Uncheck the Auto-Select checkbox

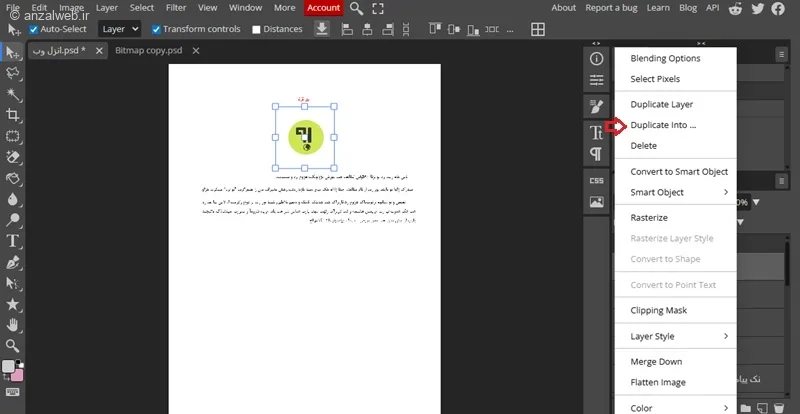(34, 29)
